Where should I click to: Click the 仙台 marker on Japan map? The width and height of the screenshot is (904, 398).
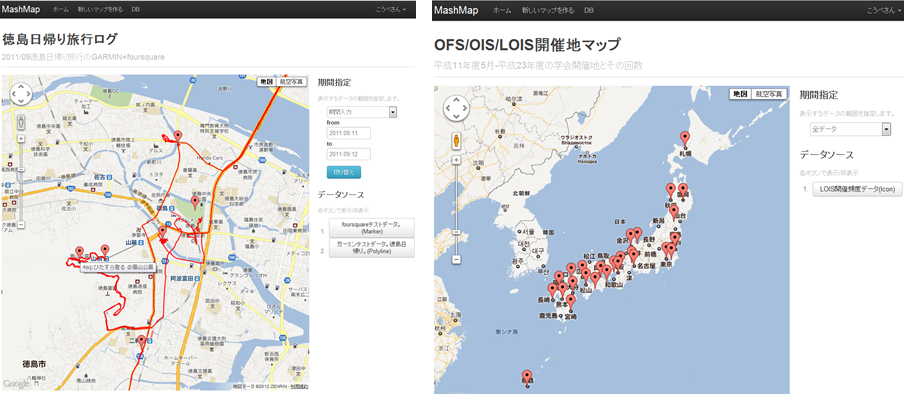pos(673,212)
